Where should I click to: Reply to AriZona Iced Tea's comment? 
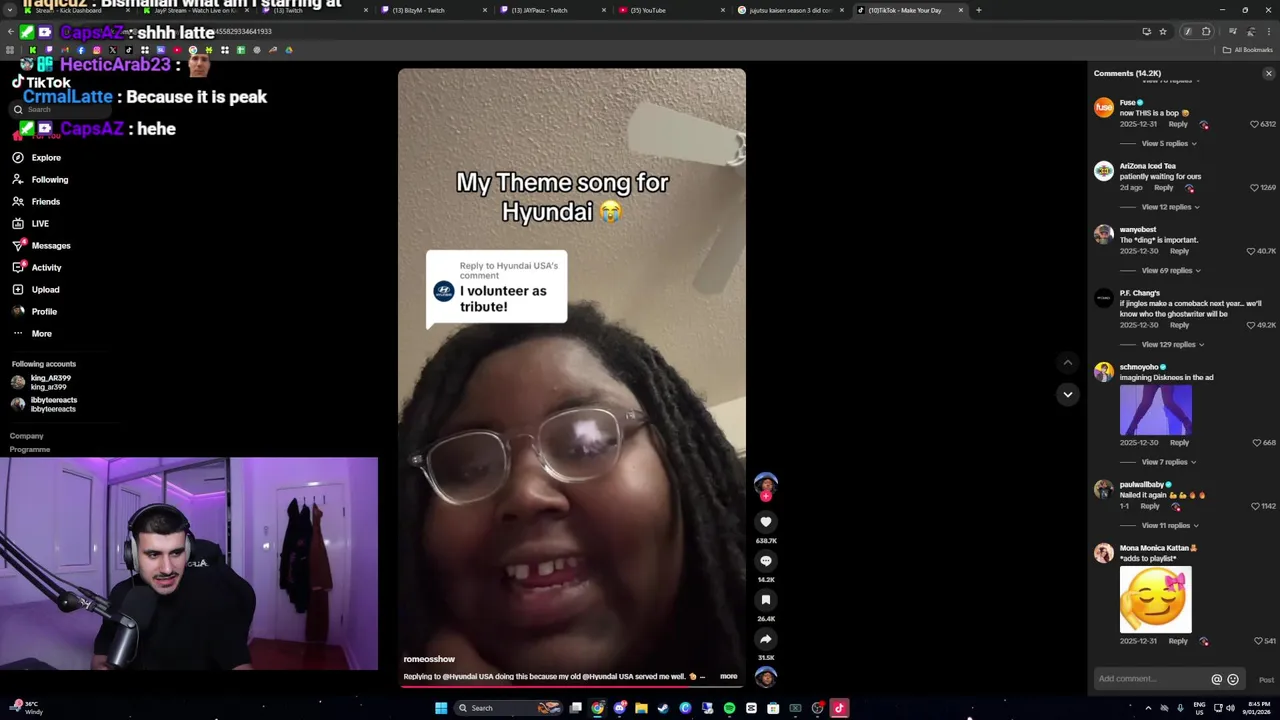(x=1163, y=188)
